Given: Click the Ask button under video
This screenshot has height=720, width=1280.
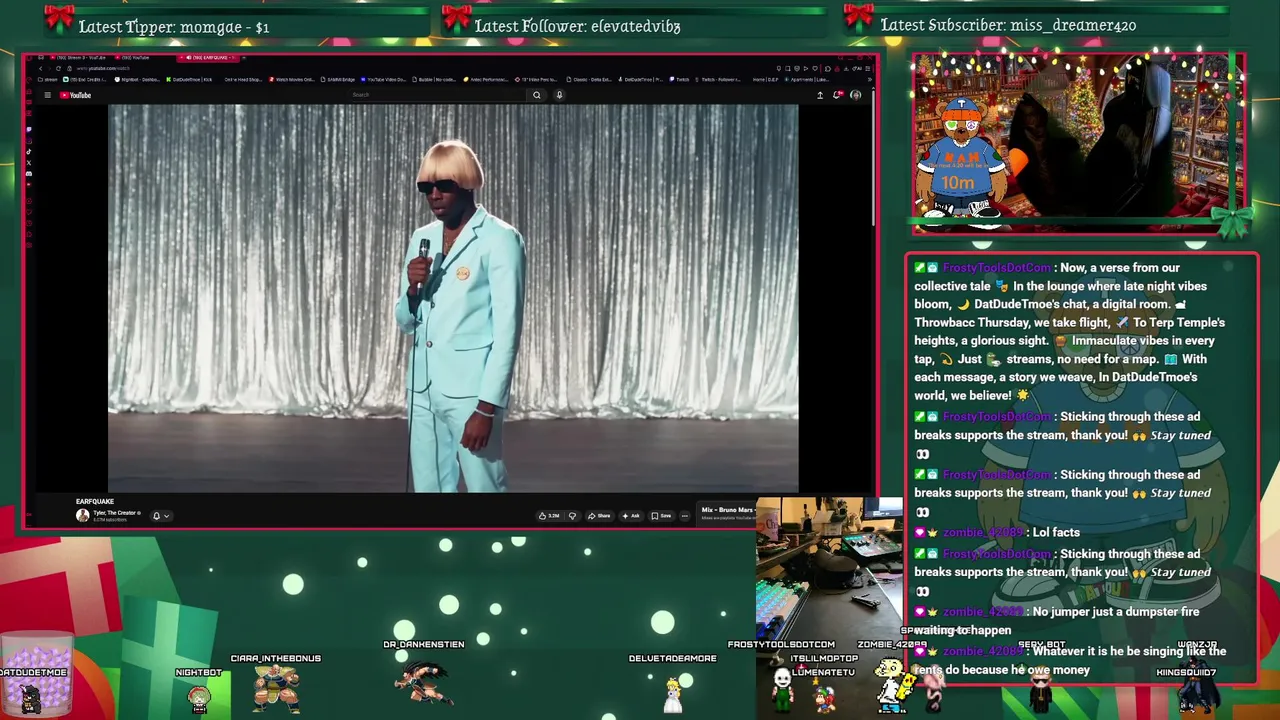Looking at the screenshot, I should 630,516.
